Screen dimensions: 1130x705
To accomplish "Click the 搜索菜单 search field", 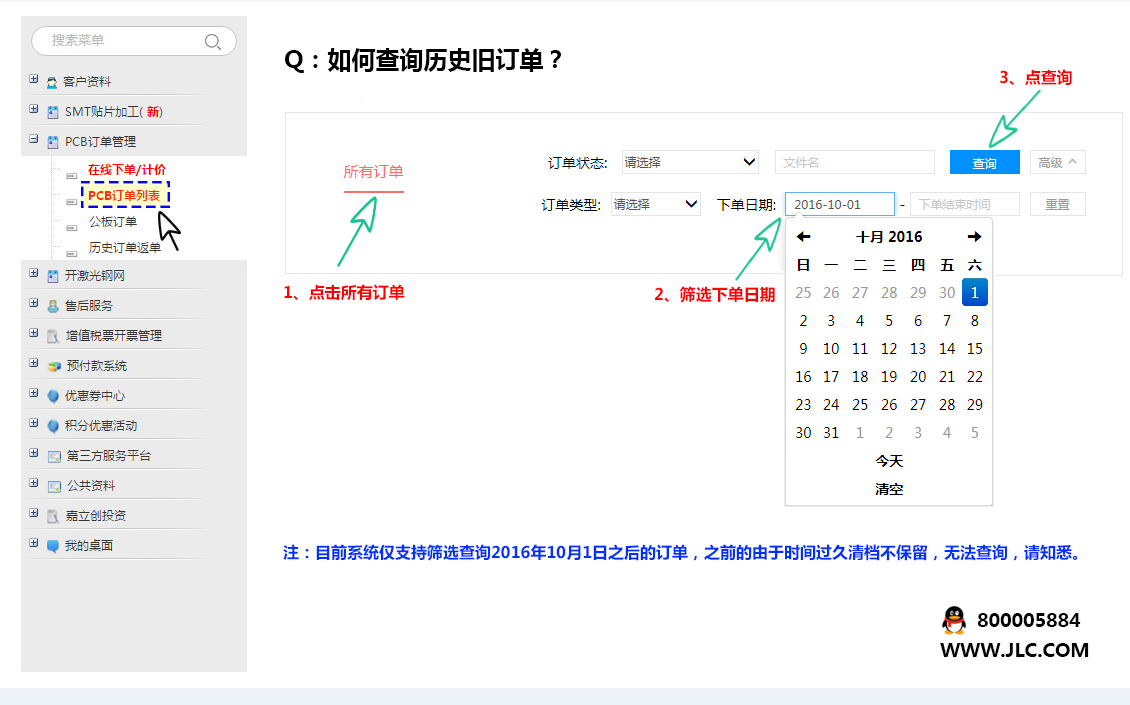I will [x=134, y=41].
